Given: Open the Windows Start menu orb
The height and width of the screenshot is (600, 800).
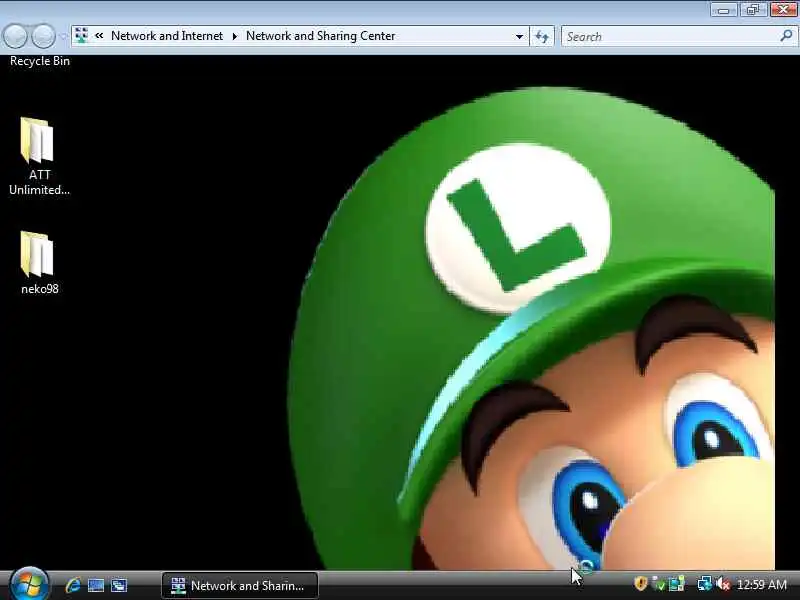Looking at the screenshot, I should pyautogui.click(x=29, y=584).
